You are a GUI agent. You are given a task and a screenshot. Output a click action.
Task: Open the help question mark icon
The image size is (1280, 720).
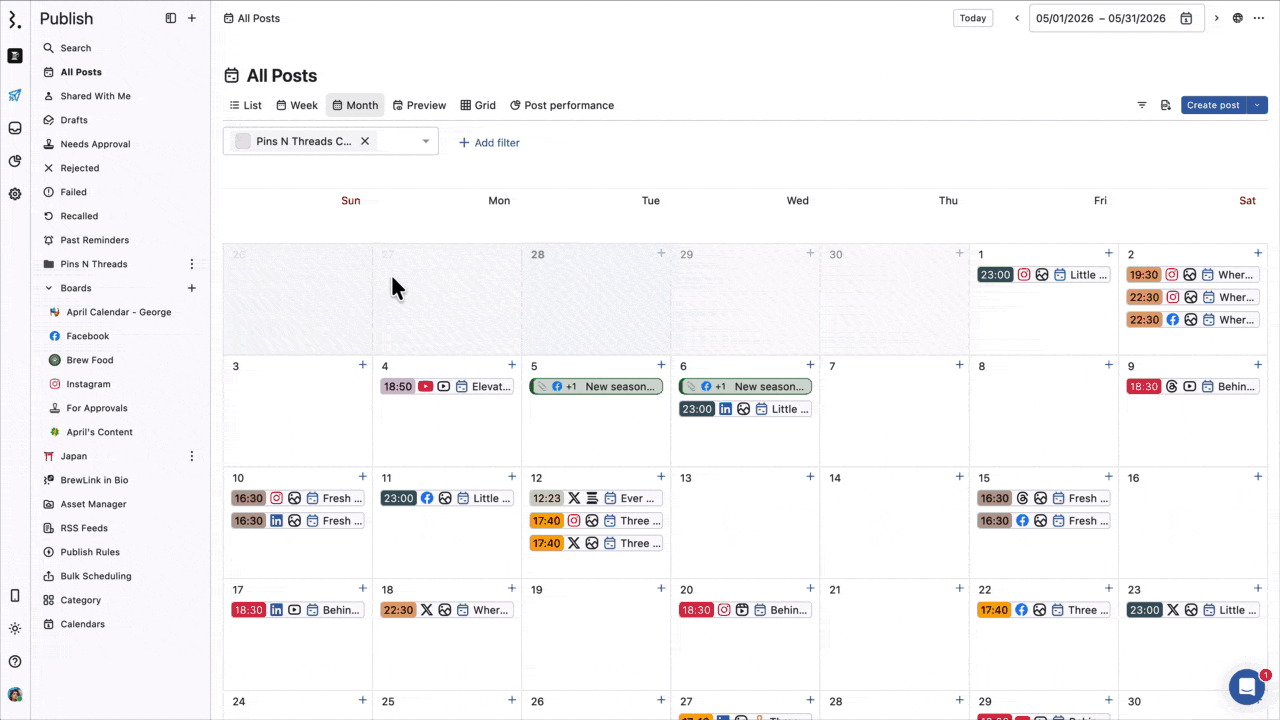pos(15,661)
